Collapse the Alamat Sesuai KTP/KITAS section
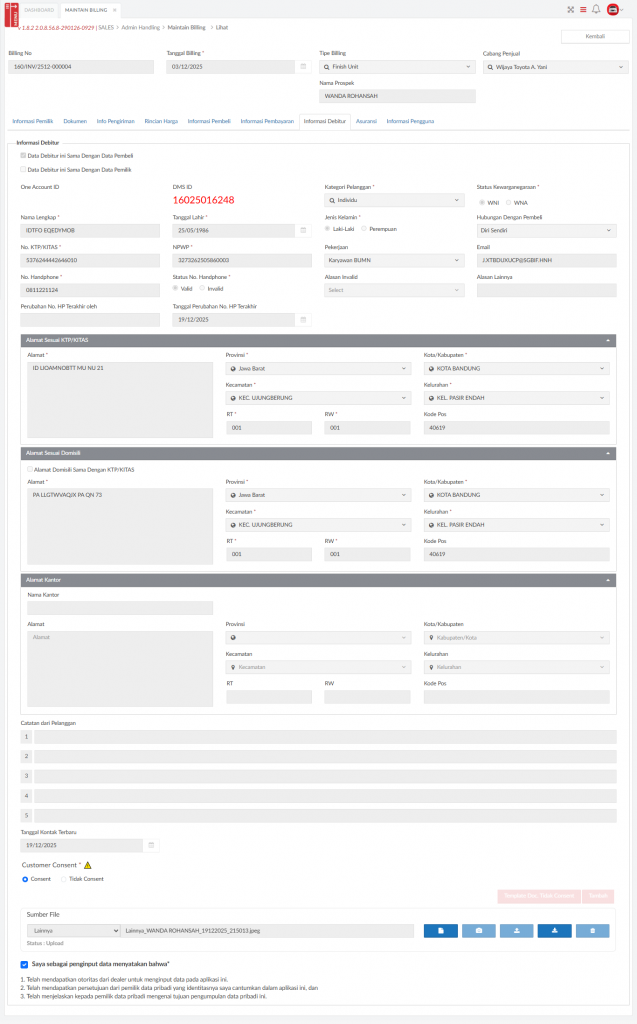Viewport: 637px width, 1024px height. pyautogui.click(x=607, y=341)
